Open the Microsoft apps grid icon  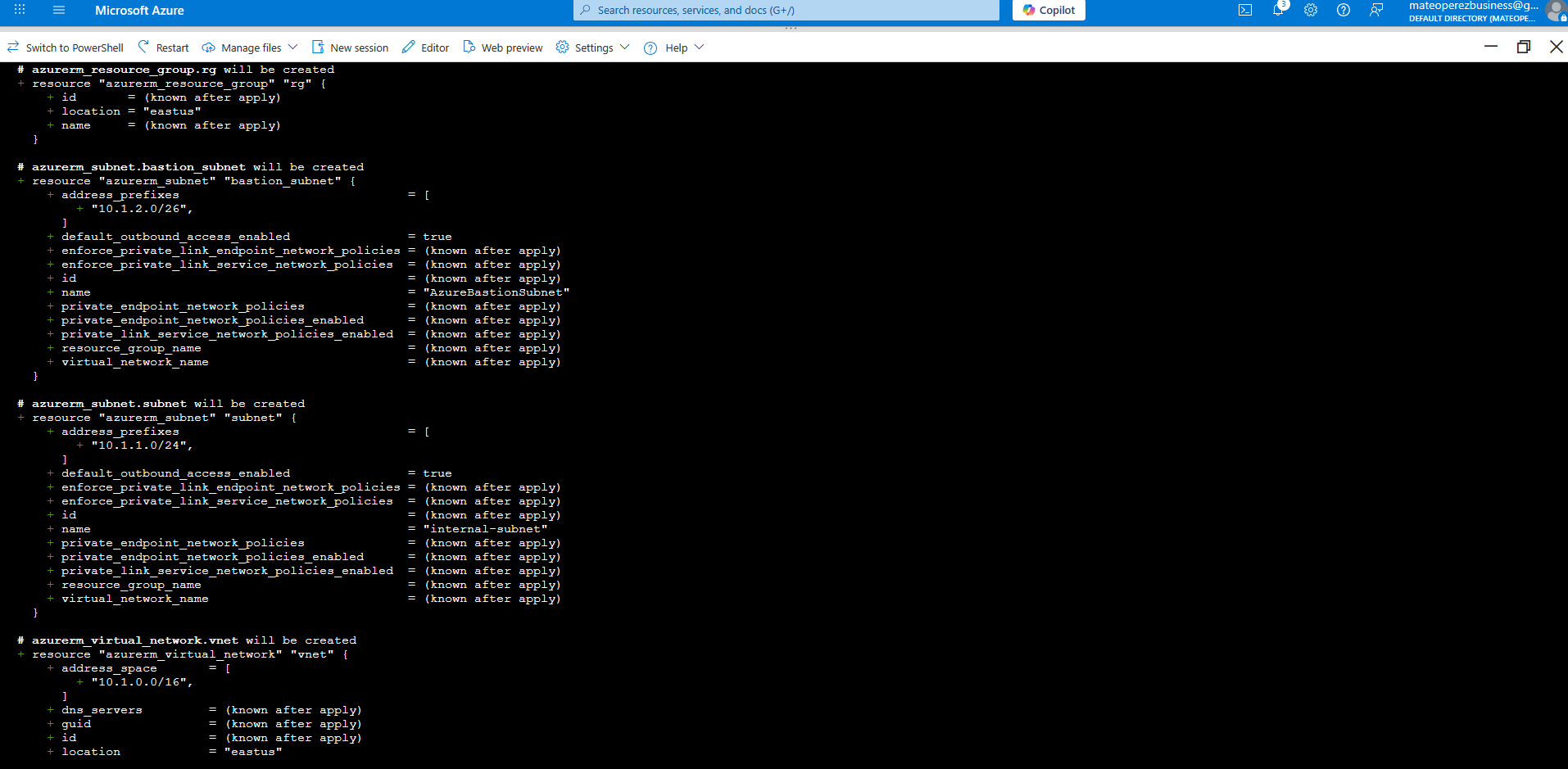tap(20, 11)
